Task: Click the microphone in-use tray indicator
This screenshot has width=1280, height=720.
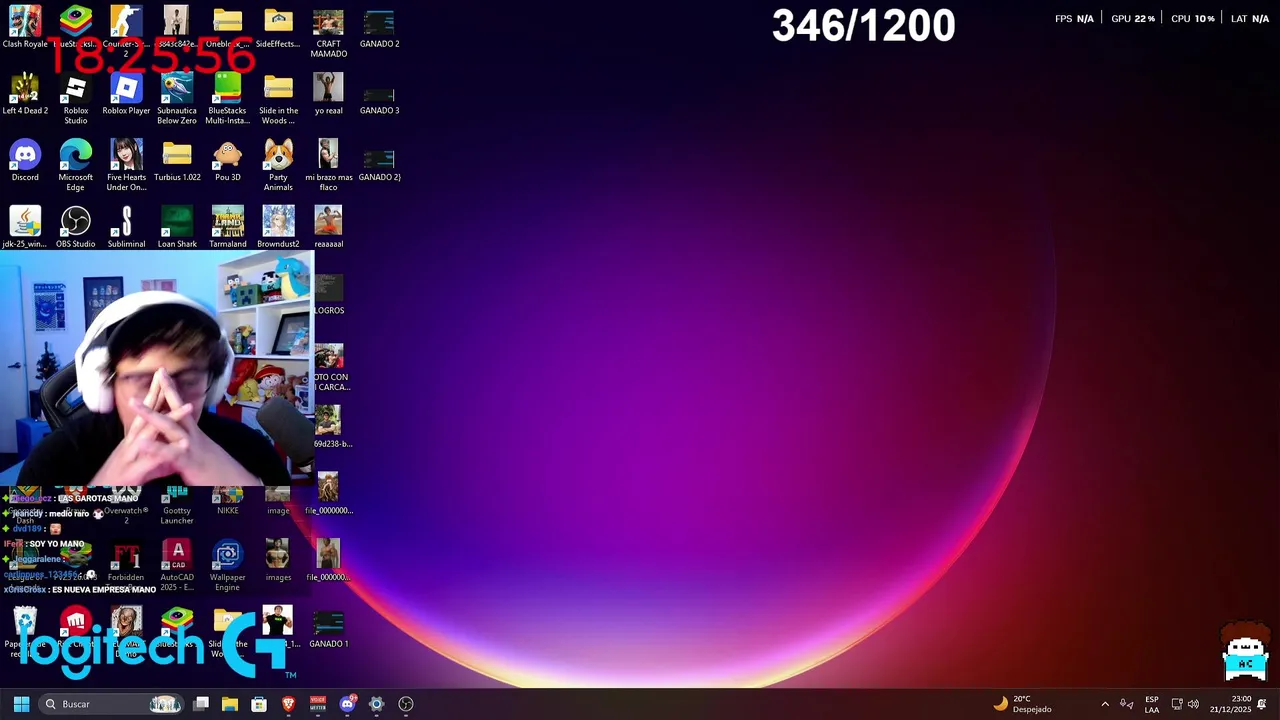Action: (x=1127, y=704)
